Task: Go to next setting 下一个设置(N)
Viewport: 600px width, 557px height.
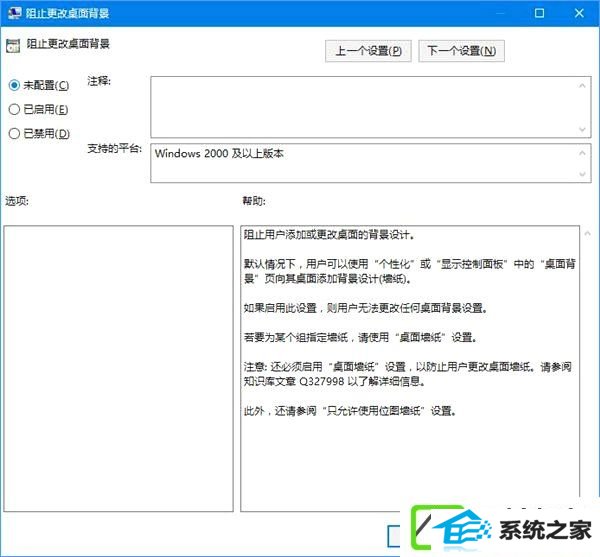Action: (461, 50)
